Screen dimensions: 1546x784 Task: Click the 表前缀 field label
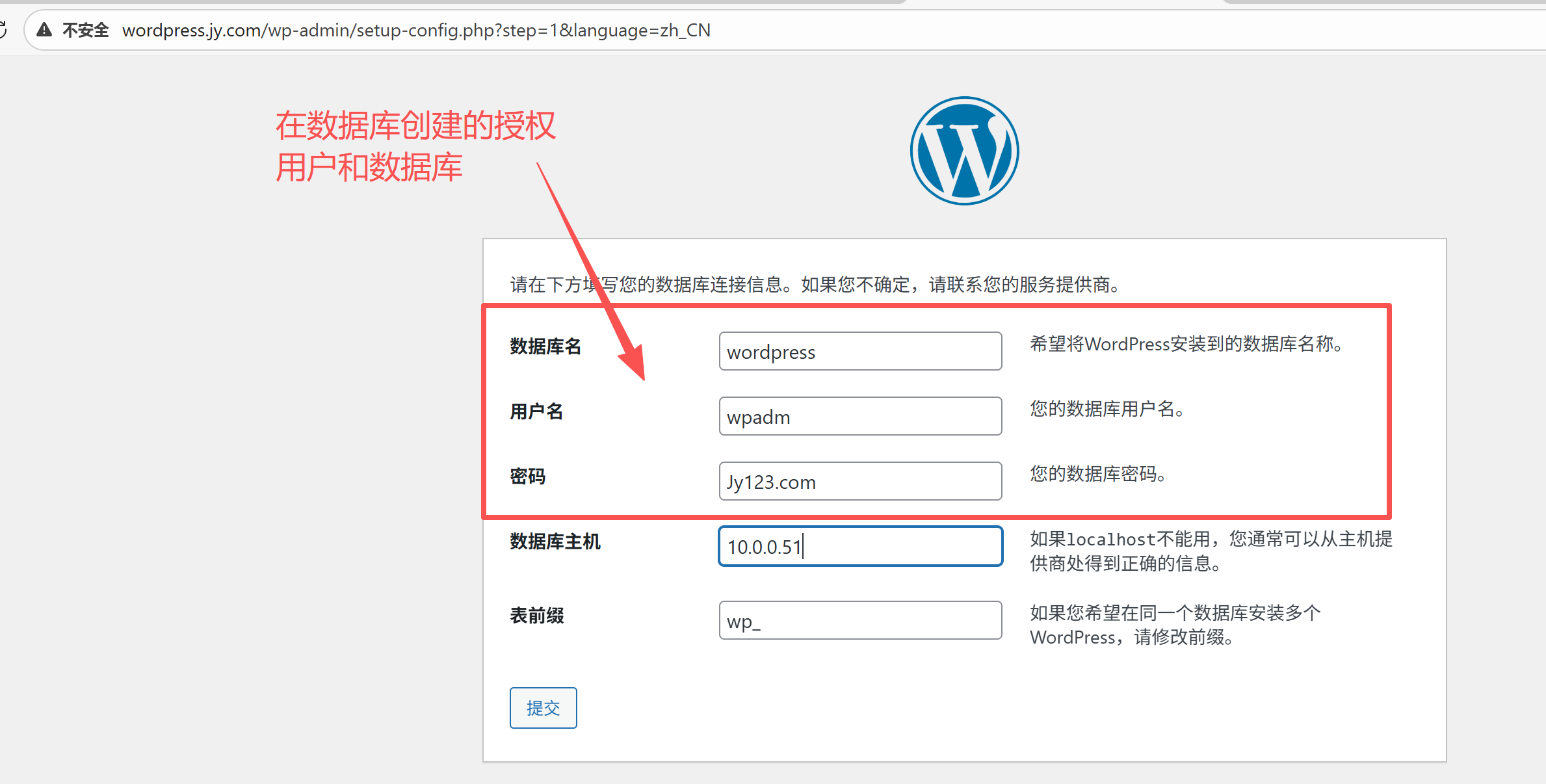[x=536, y=616]
